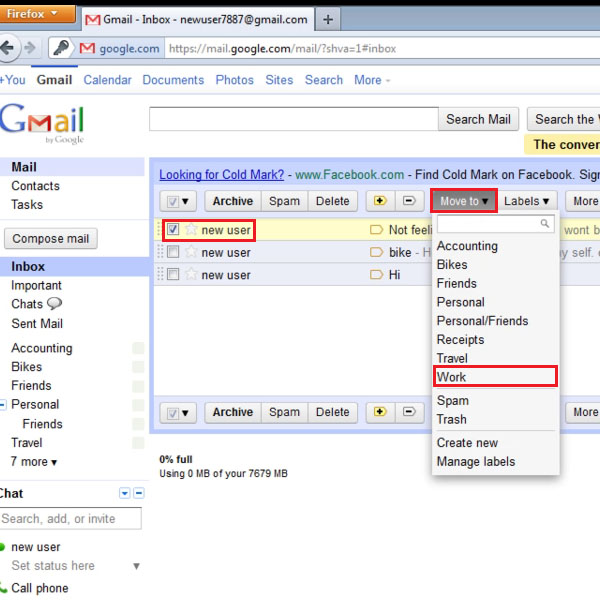
Task: Check the 'bike' message checkbox
Action: tap(173, 252)
